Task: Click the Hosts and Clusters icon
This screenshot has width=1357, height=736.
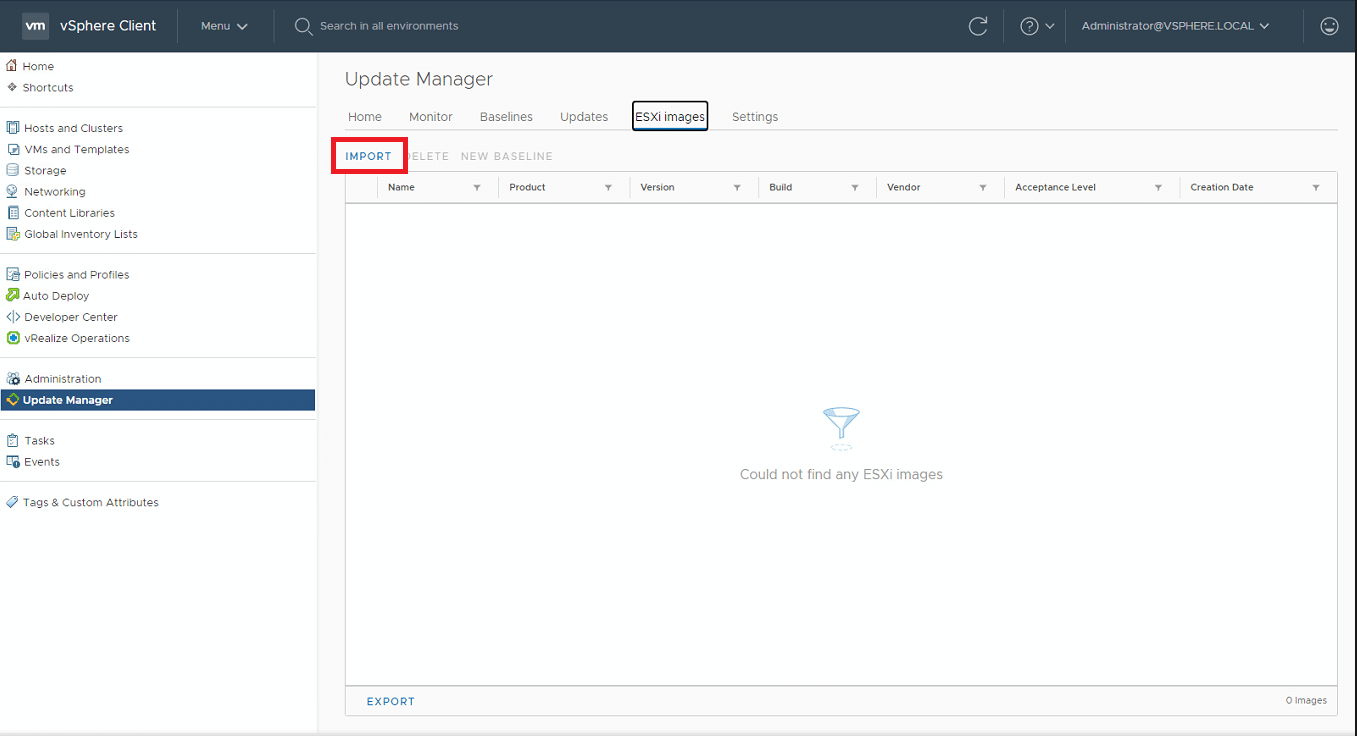Action: coord(13,128)
